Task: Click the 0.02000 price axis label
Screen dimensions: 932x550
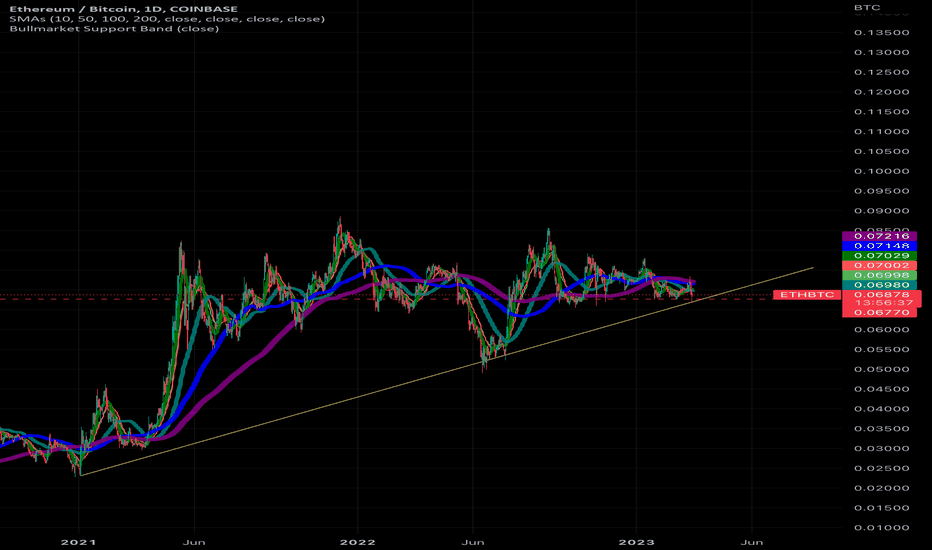Action: point(881,488)
